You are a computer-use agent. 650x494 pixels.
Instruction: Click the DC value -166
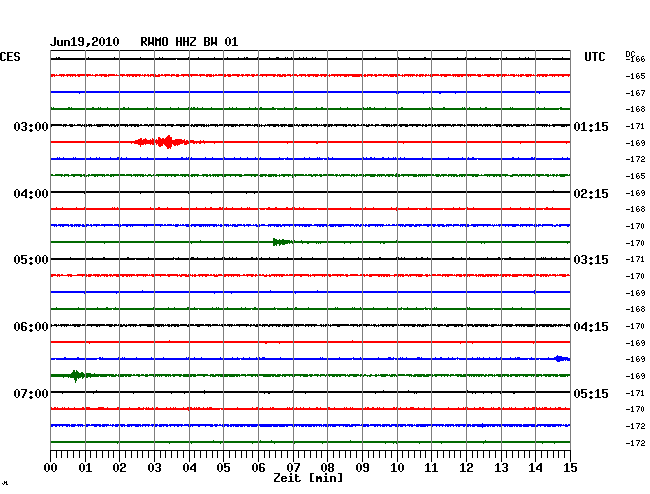click(635, 59)
